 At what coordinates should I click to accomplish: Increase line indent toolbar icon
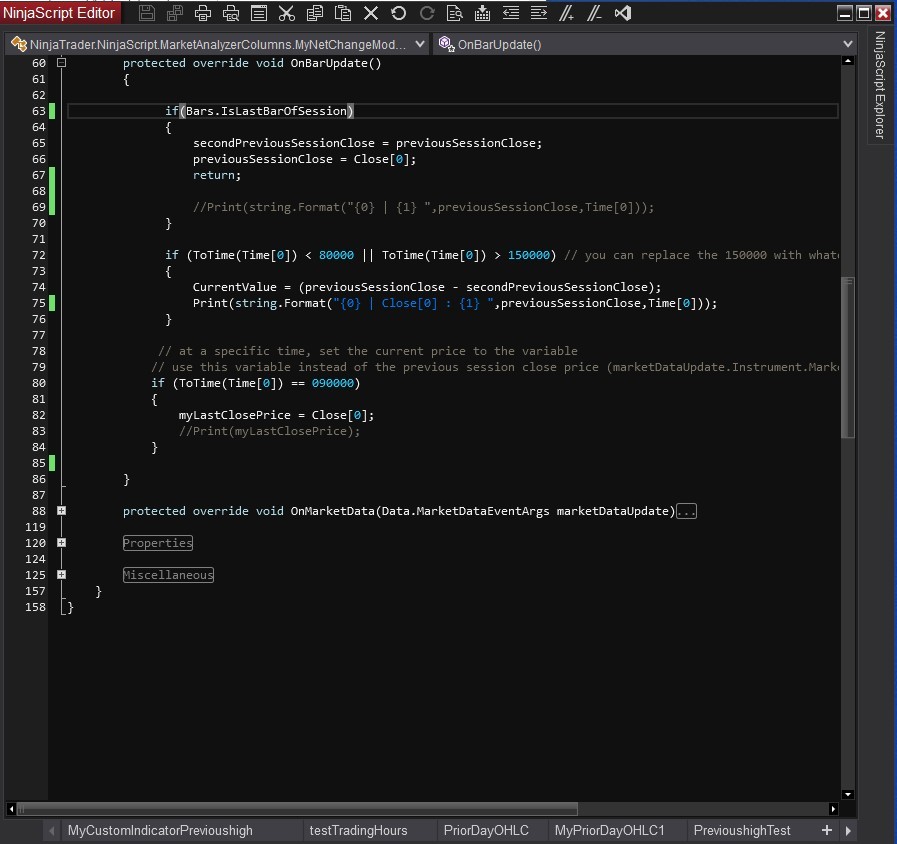click(538, 13)
